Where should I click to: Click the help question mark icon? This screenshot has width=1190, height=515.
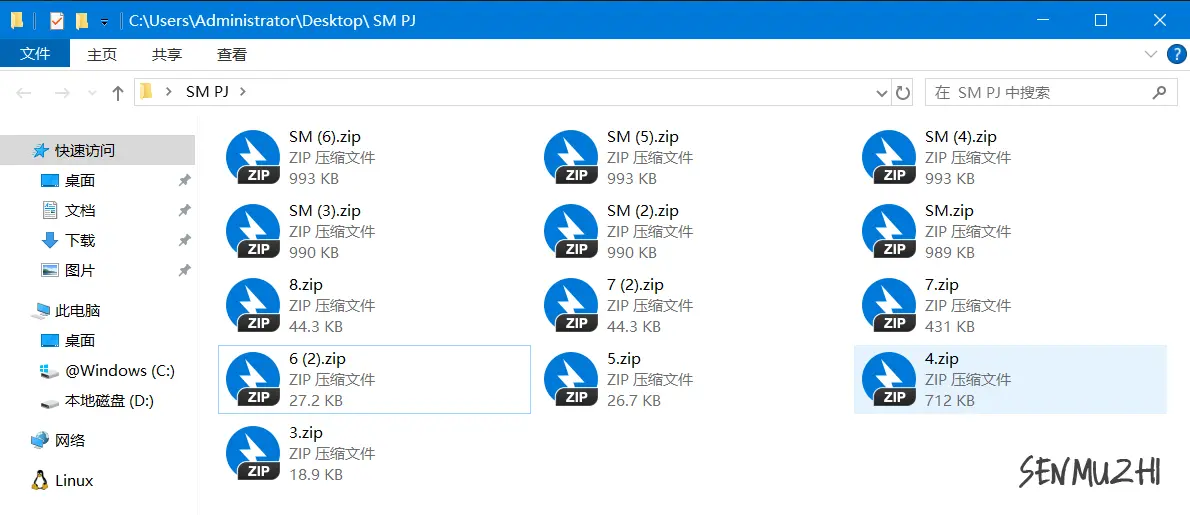click(x=1173, y=54)
